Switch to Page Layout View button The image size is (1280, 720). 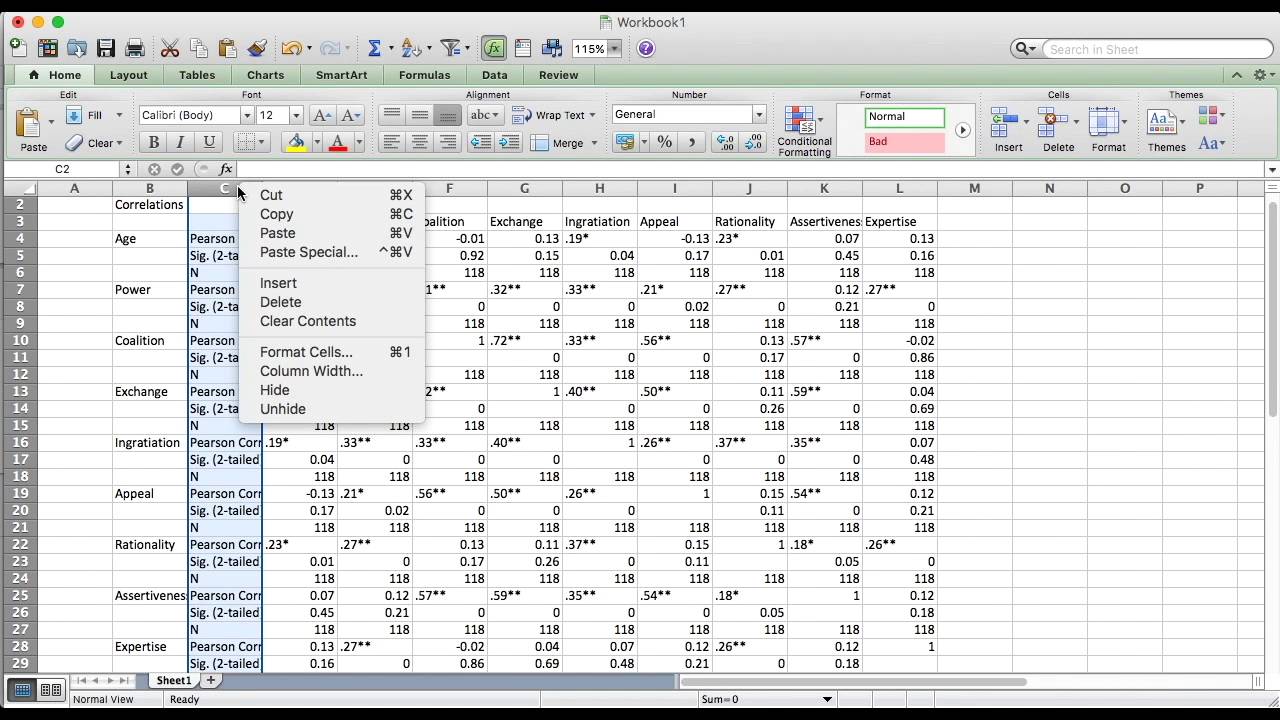click(50, 689)
